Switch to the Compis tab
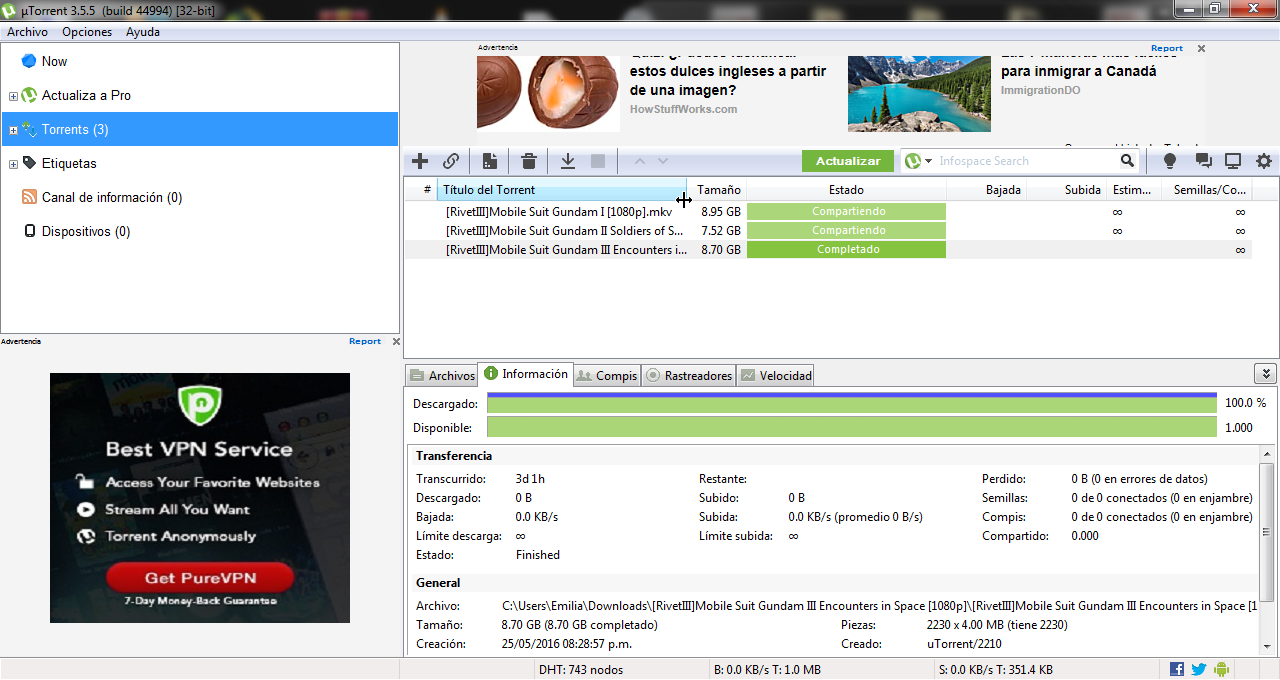 [607, 376]
